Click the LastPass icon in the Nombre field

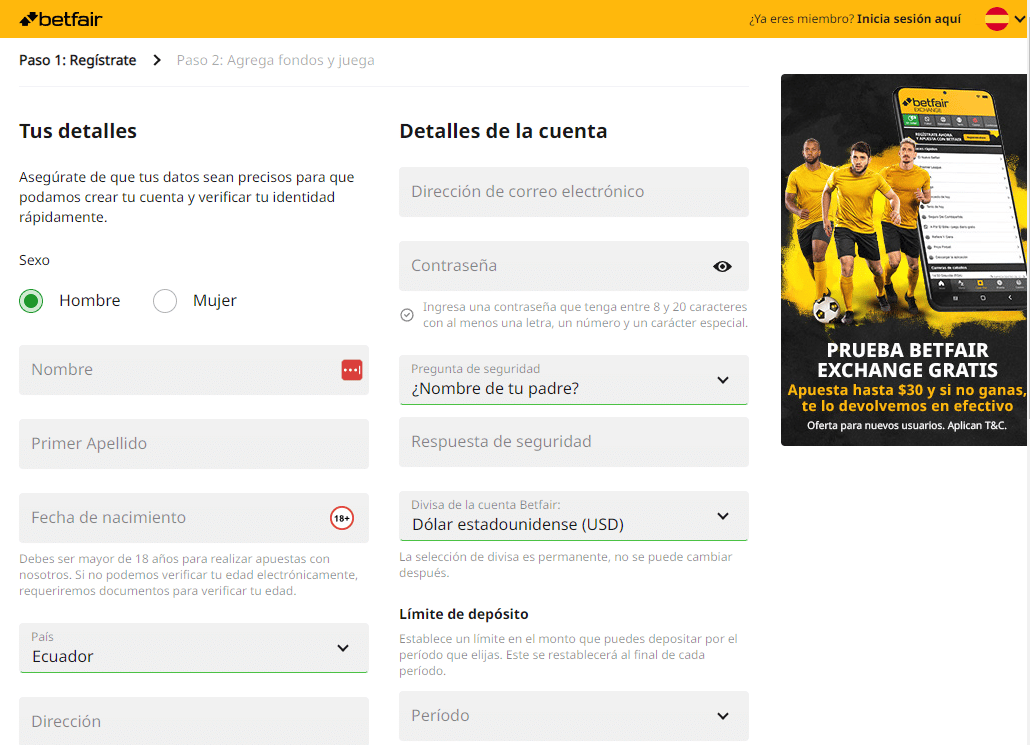[x=351, y=370]
